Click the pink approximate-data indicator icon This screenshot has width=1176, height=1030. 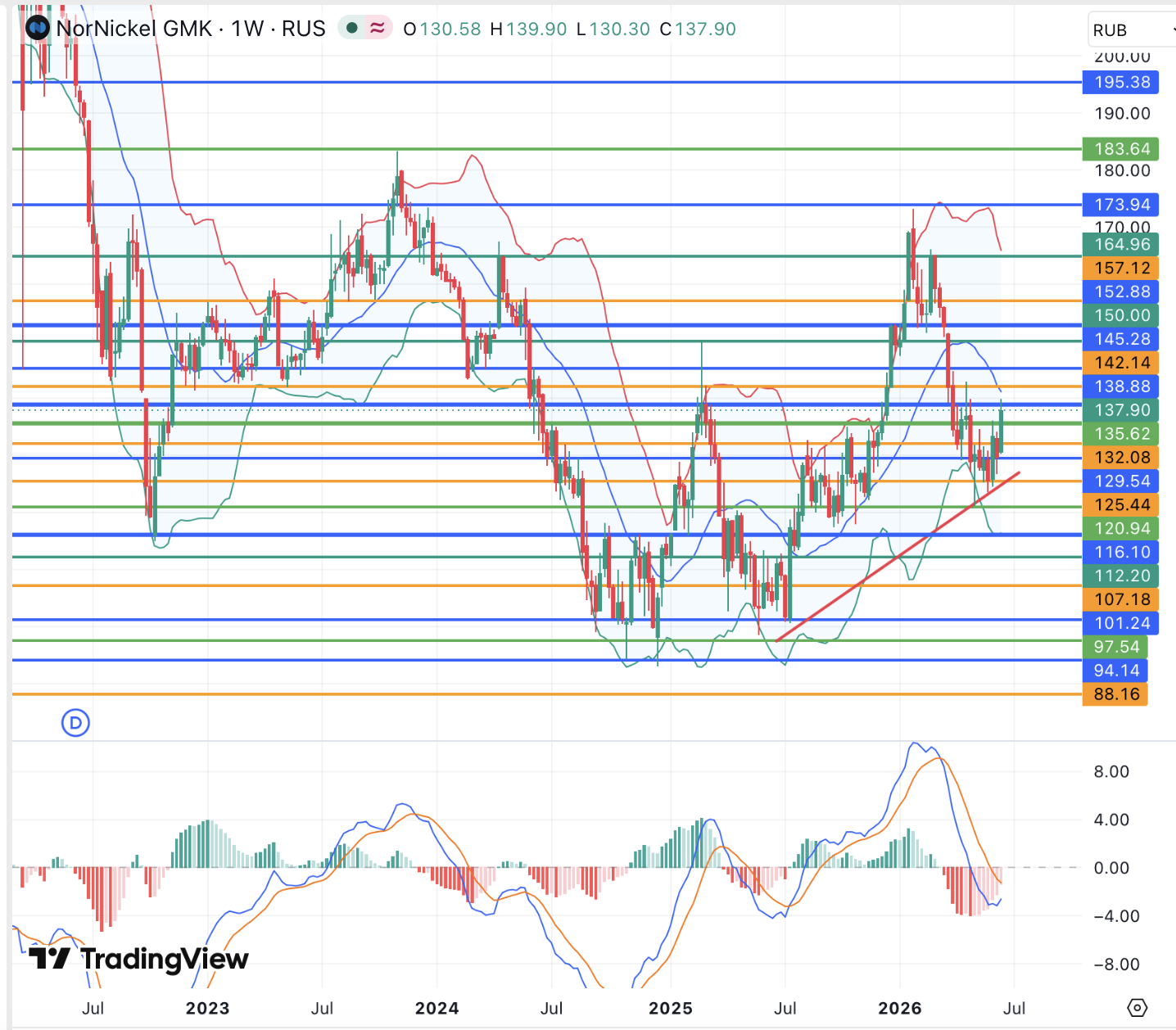pos(377,29)
